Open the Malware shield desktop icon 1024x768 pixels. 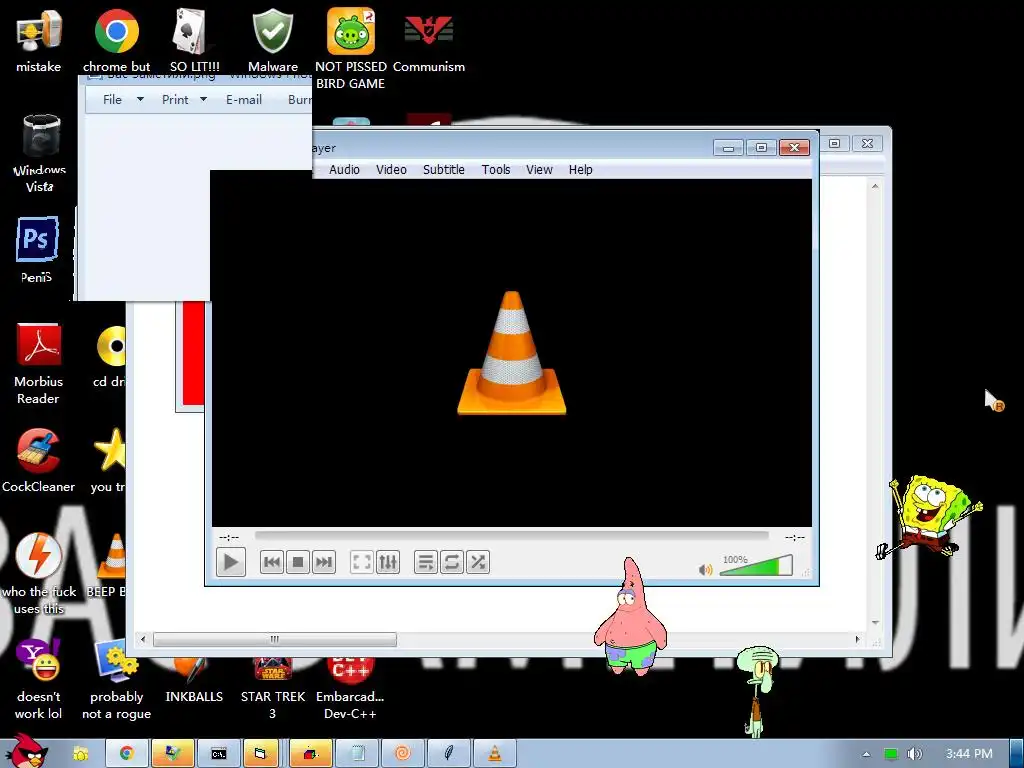[273, 40]
